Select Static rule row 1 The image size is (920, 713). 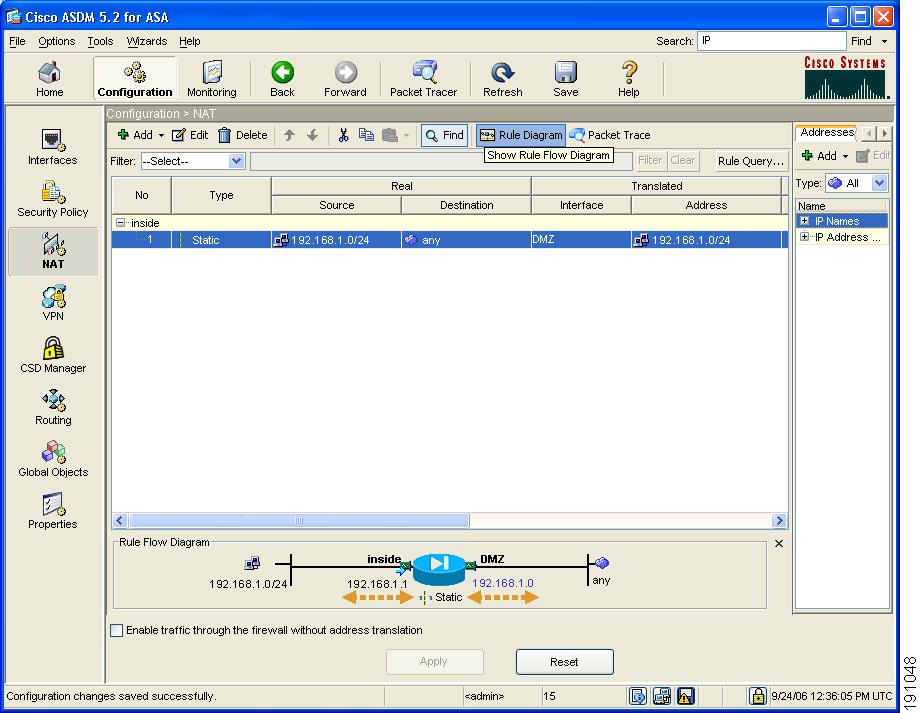pos(449,239)
